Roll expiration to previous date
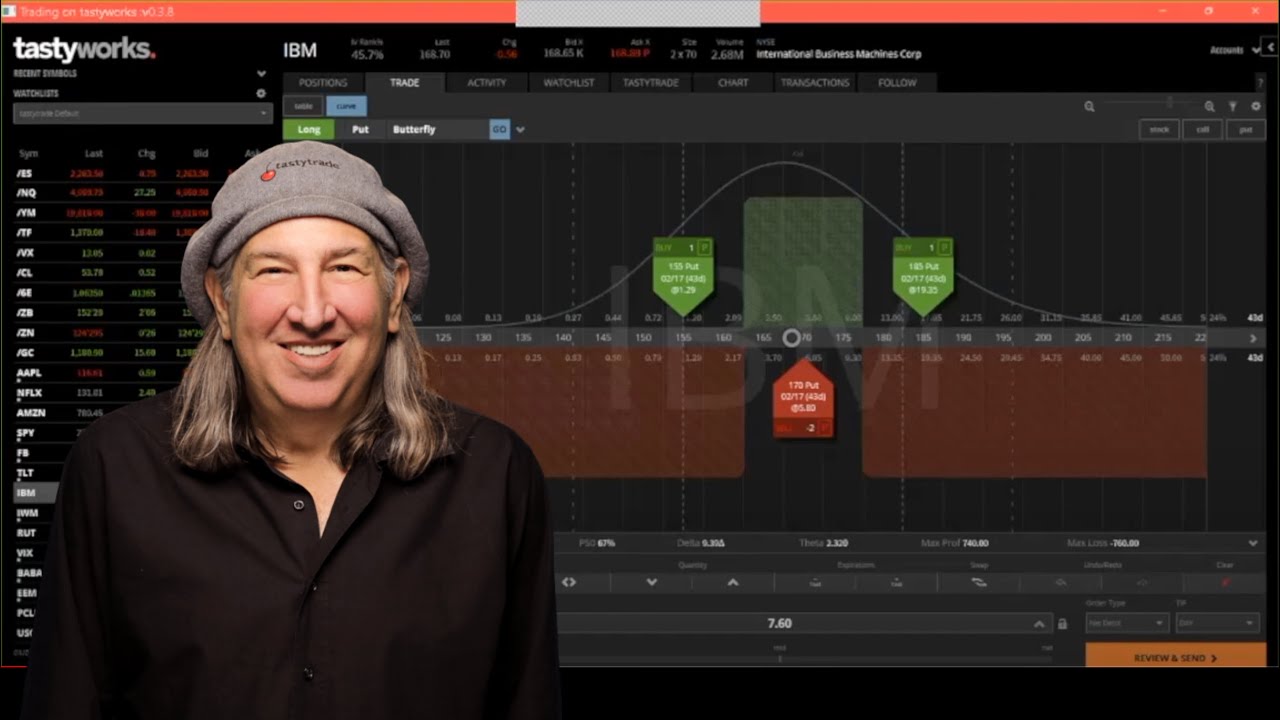 click(815, 582)
